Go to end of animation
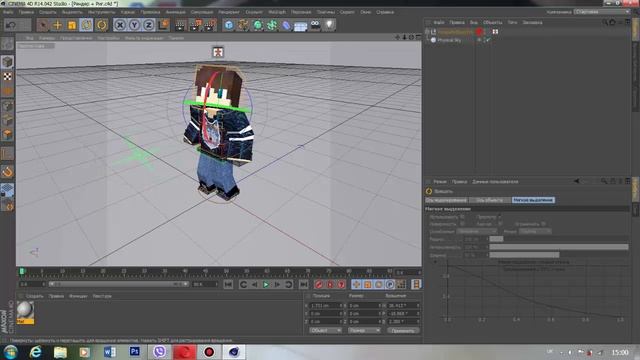 pos(303,284)
